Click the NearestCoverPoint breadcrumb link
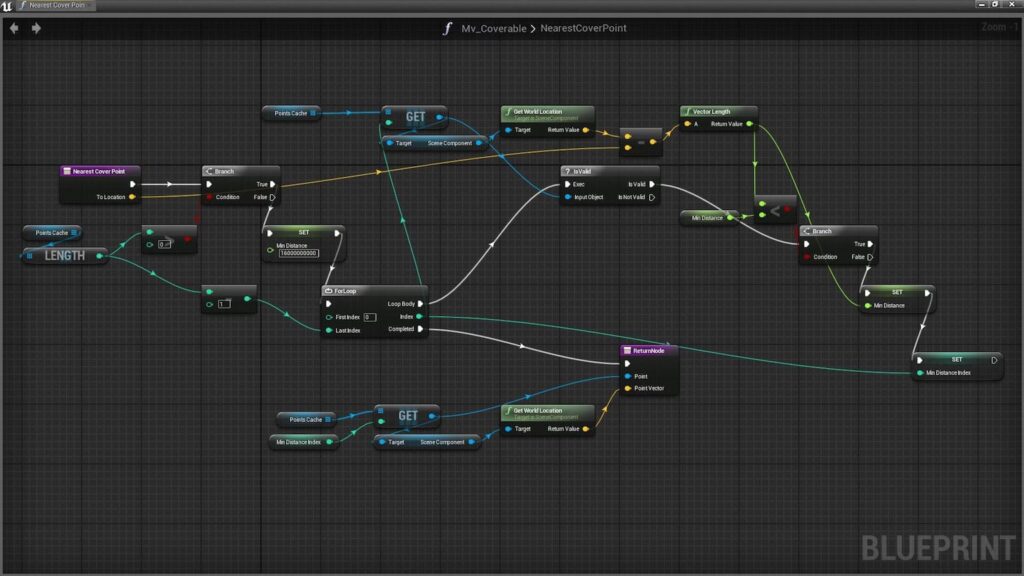The height and width of the screenshot is (576, 1024). pyautogui.click(x=583, y=29)
